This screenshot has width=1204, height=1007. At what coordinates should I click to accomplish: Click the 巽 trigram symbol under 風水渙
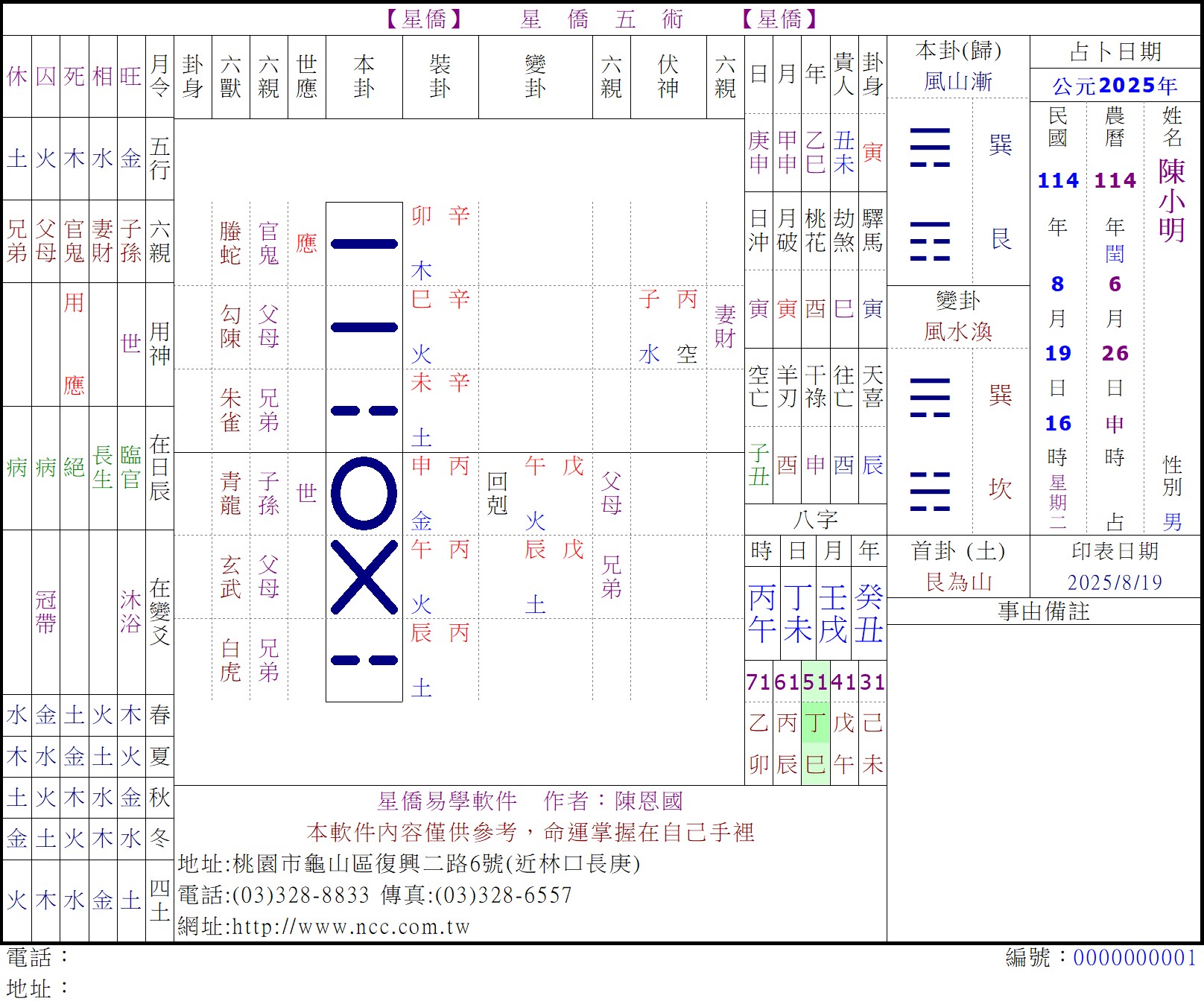click(x=930, y=396)
